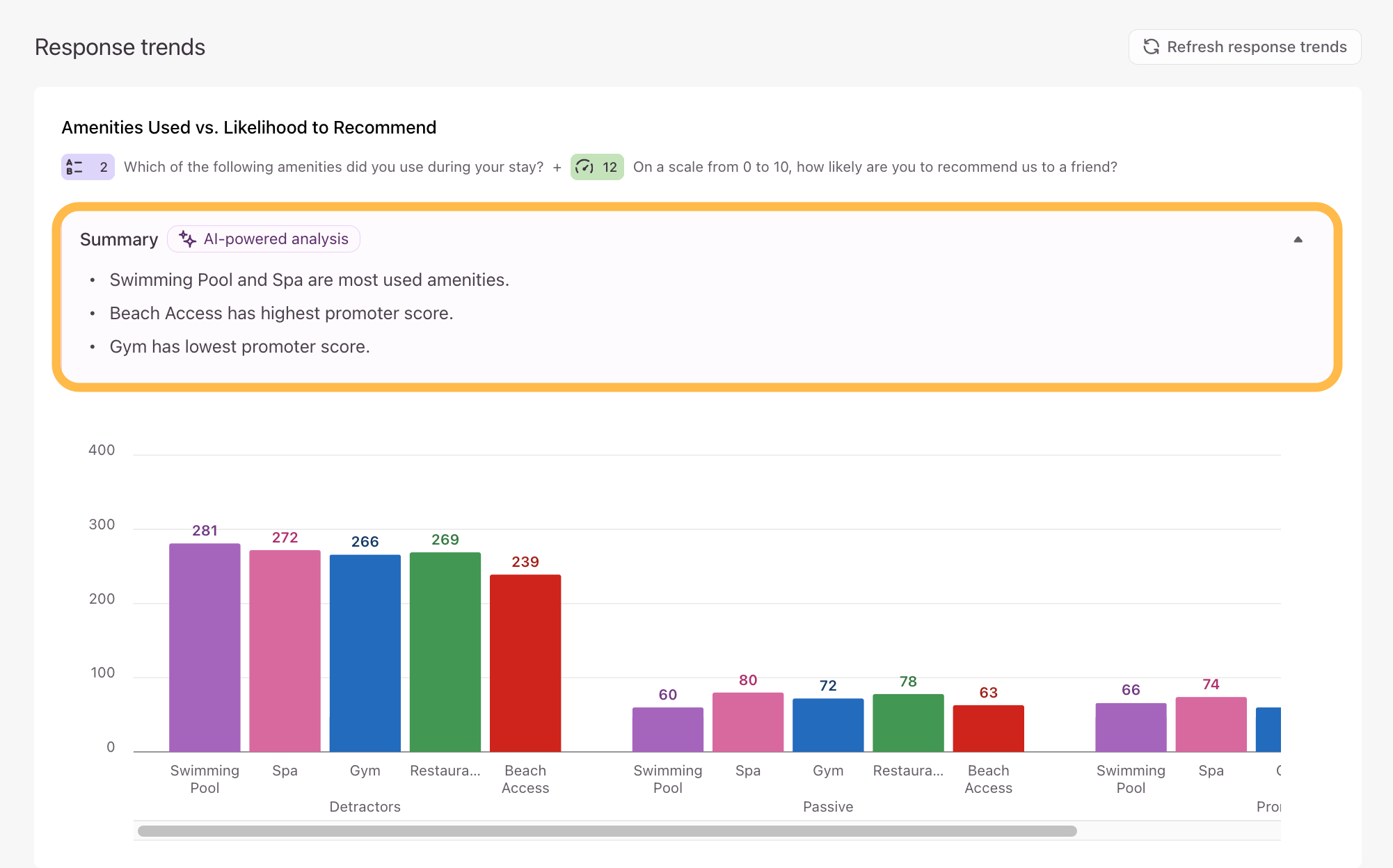1393x868 pixels.
Task: Click the refresh arrows icon
Action: point(1152,47)
